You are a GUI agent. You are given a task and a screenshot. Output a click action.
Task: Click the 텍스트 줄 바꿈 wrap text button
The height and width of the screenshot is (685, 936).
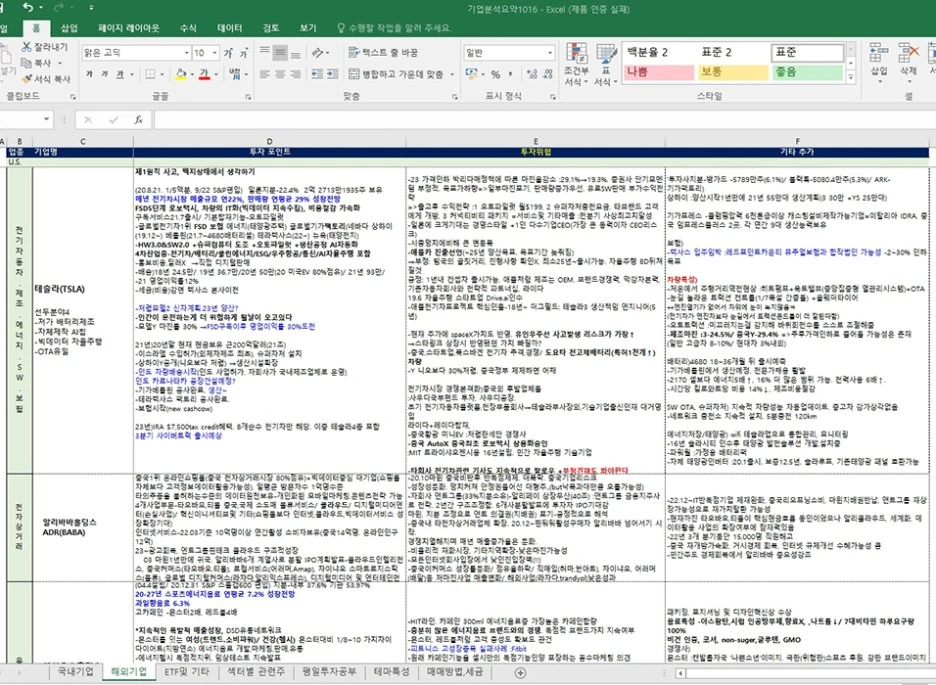click(x=383, y=53)
